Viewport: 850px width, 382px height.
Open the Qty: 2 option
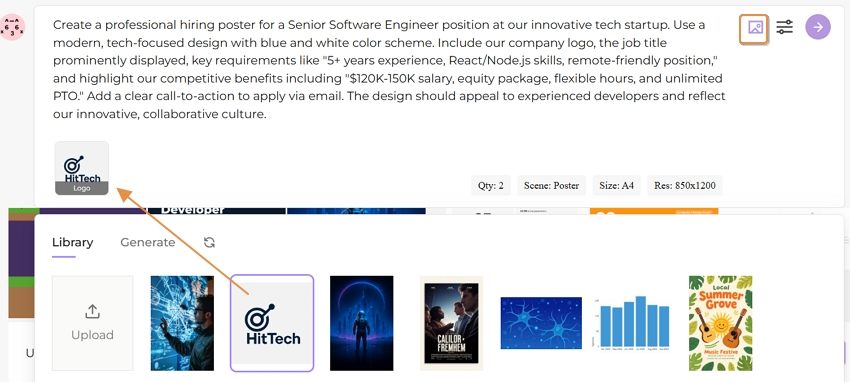point(491,185)
